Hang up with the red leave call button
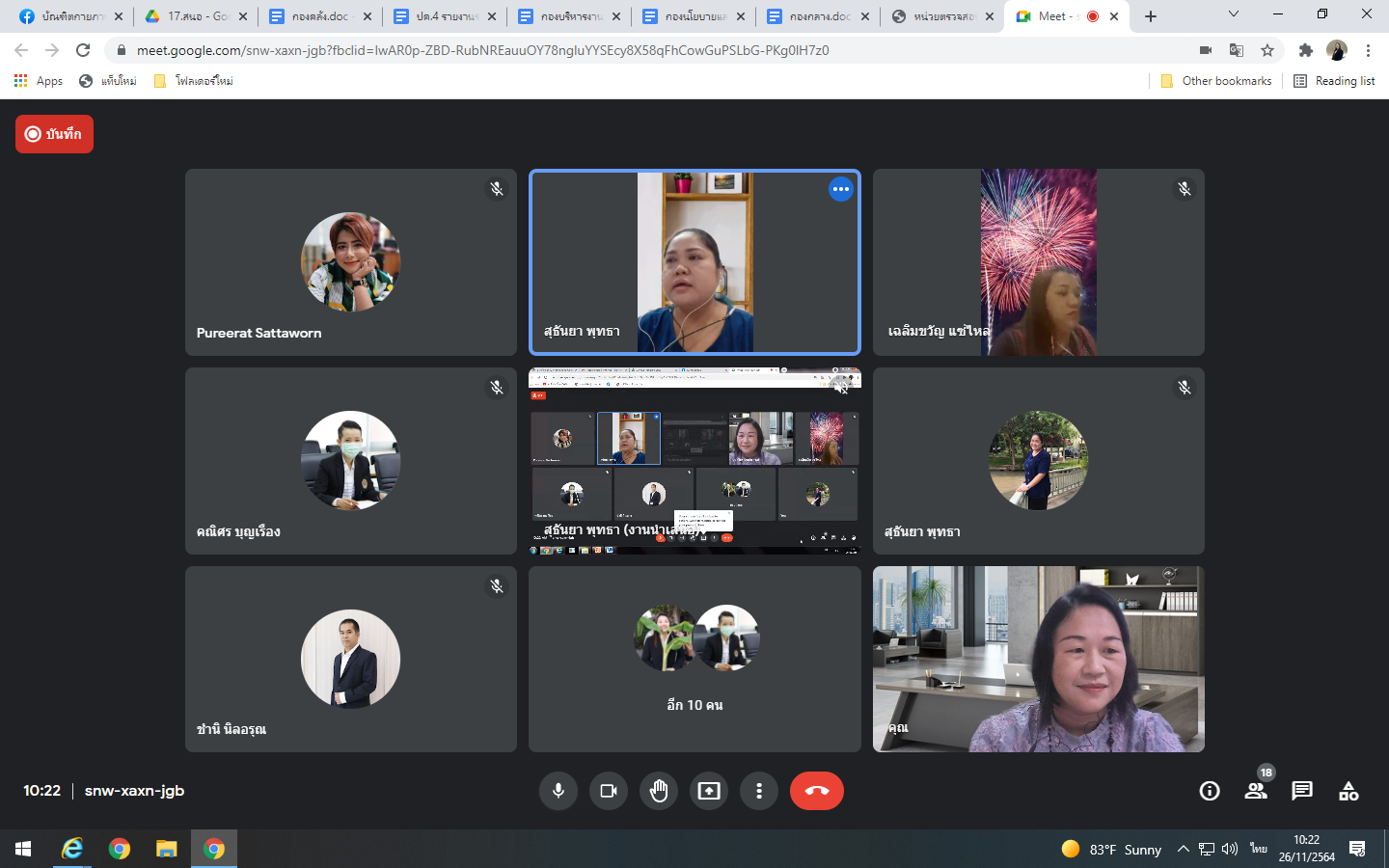1389x868 pixels. click(816, 791)
